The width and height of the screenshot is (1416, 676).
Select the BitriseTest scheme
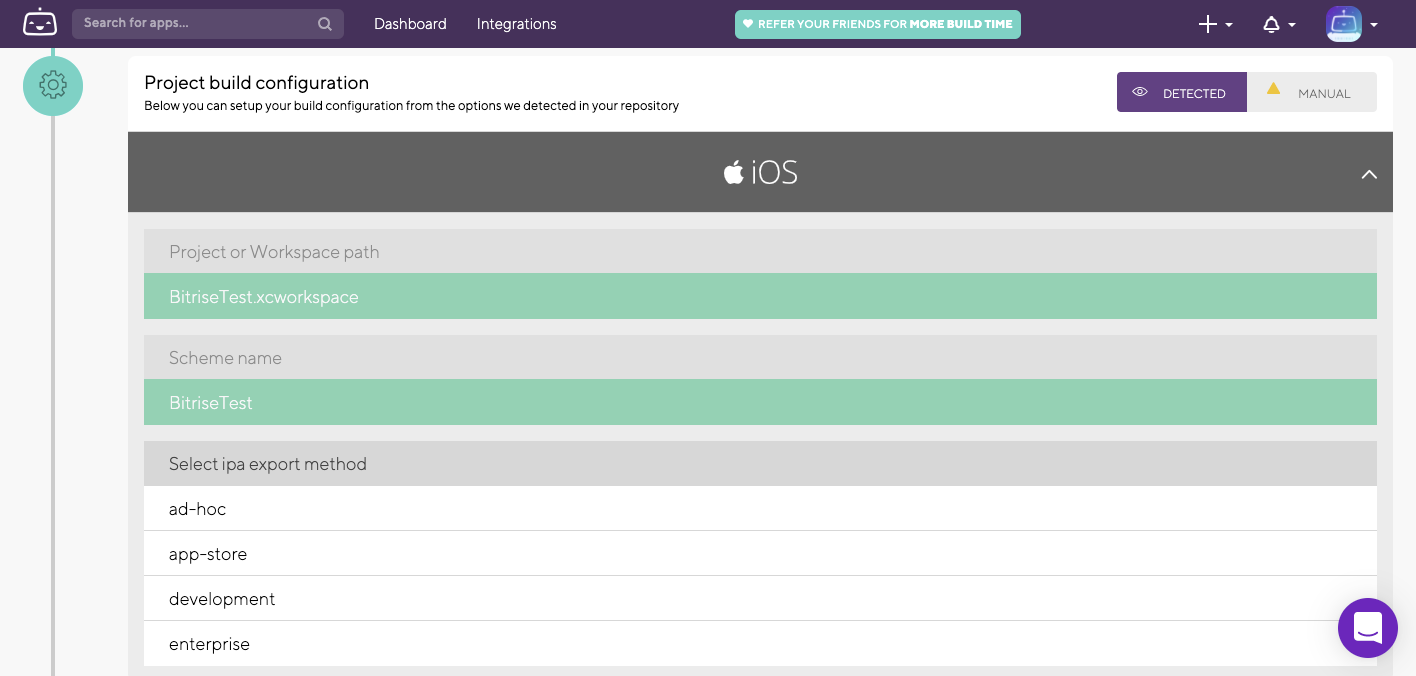click(760, 402)
